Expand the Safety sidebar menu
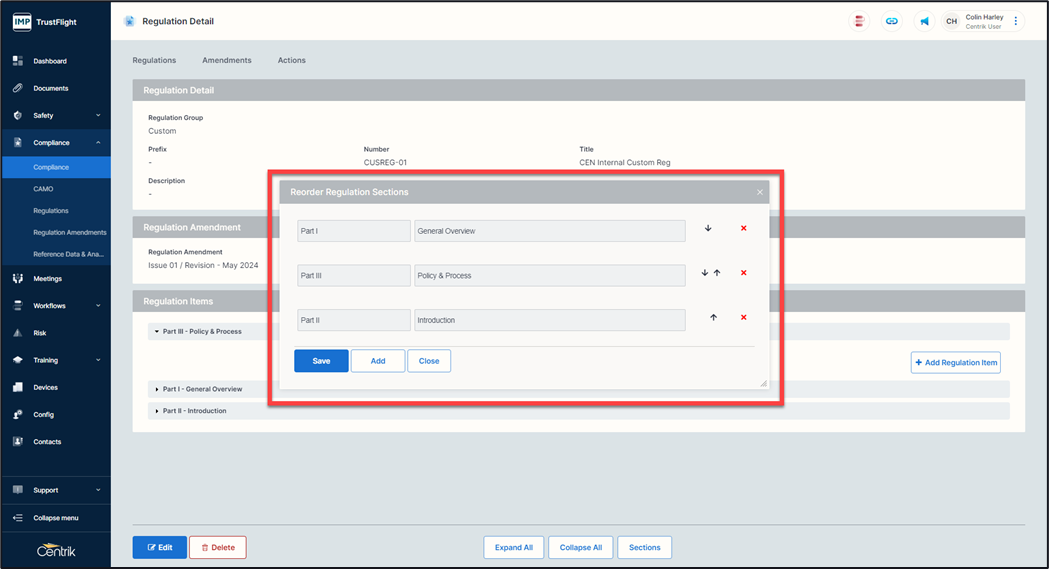 tap(55, 115)
